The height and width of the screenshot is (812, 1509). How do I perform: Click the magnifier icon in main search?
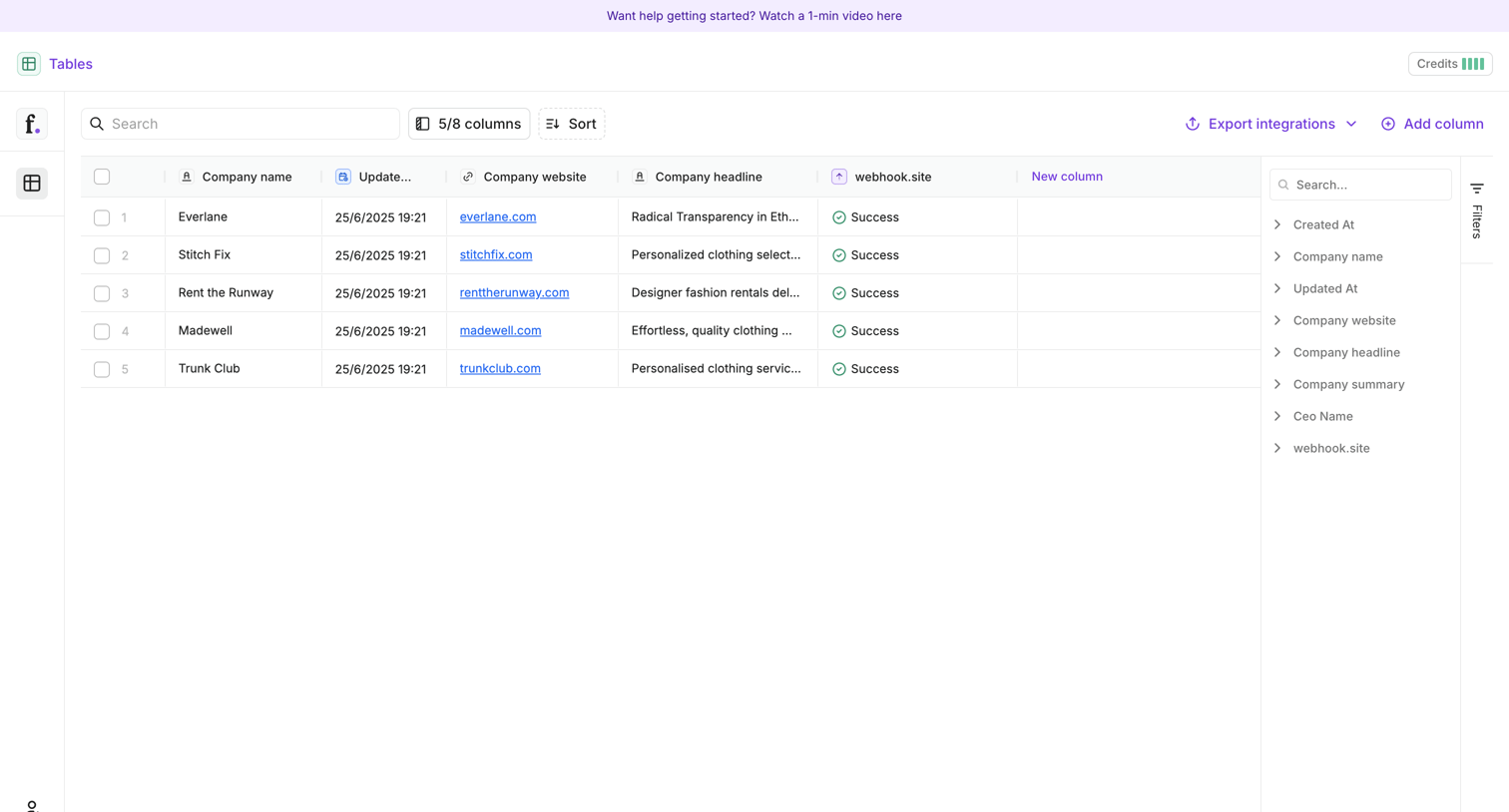[x=97, y=124]
